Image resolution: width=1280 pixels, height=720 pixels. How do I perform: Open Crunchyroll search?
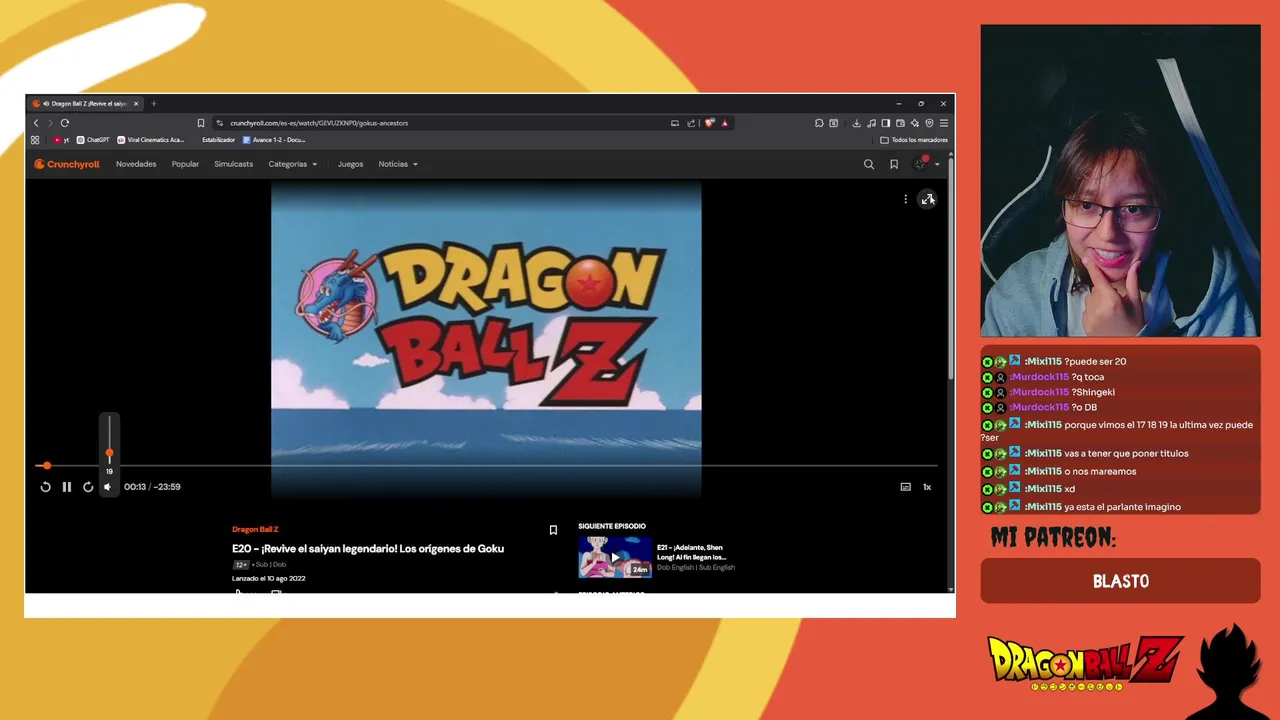[869, 164]
